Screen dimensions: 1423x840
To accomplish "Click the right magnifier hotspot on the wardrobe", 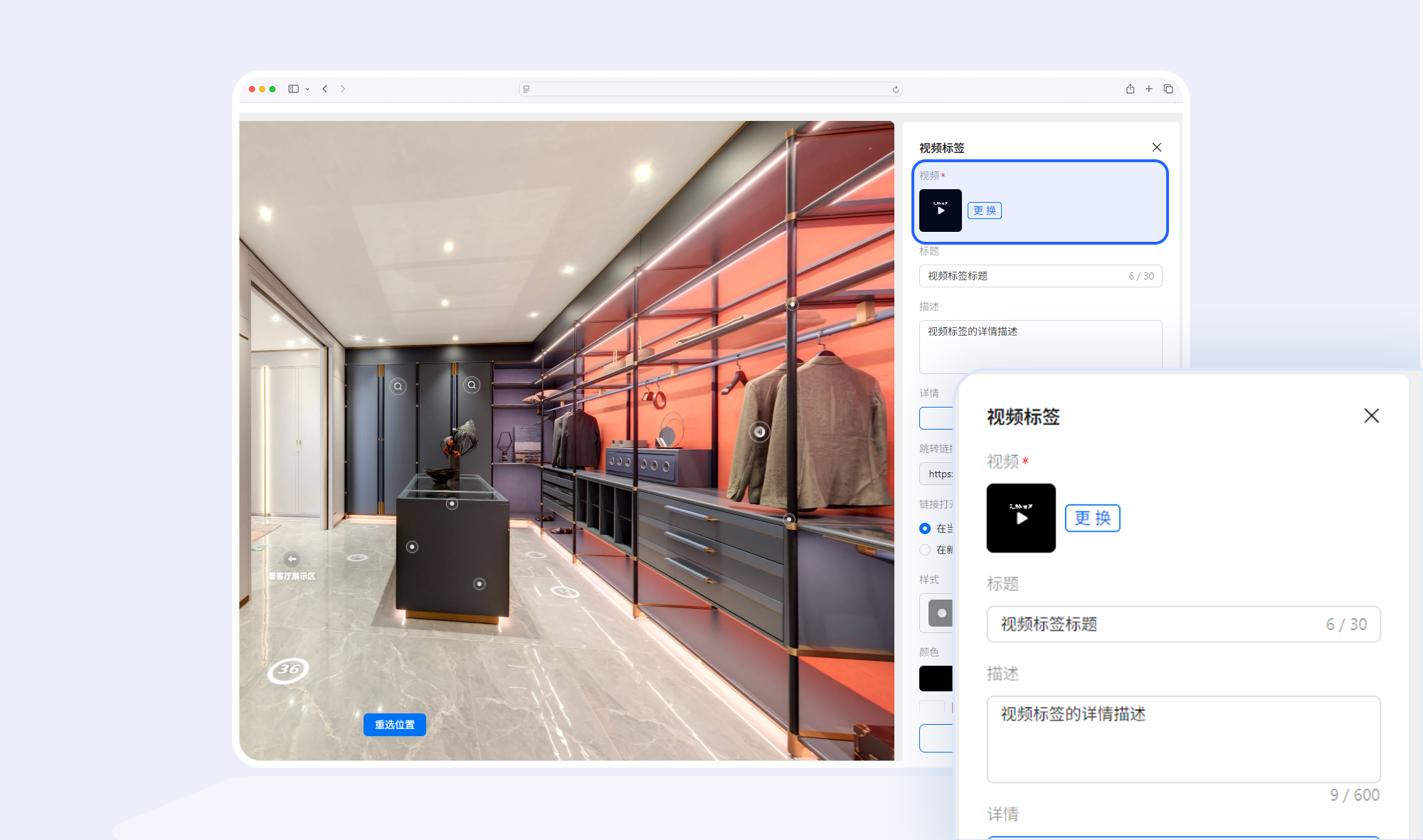I will pos(472,384).
